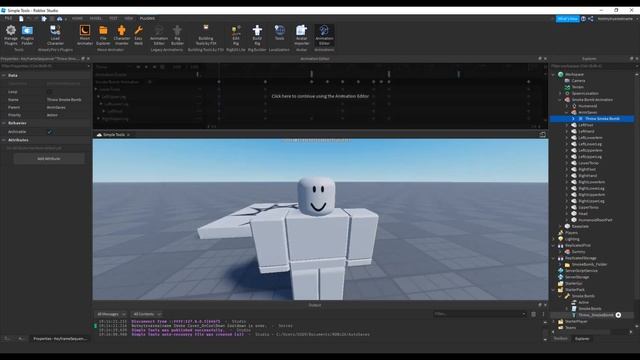Click the Add Attribute button
640x360 pixels.
point(49,158)
